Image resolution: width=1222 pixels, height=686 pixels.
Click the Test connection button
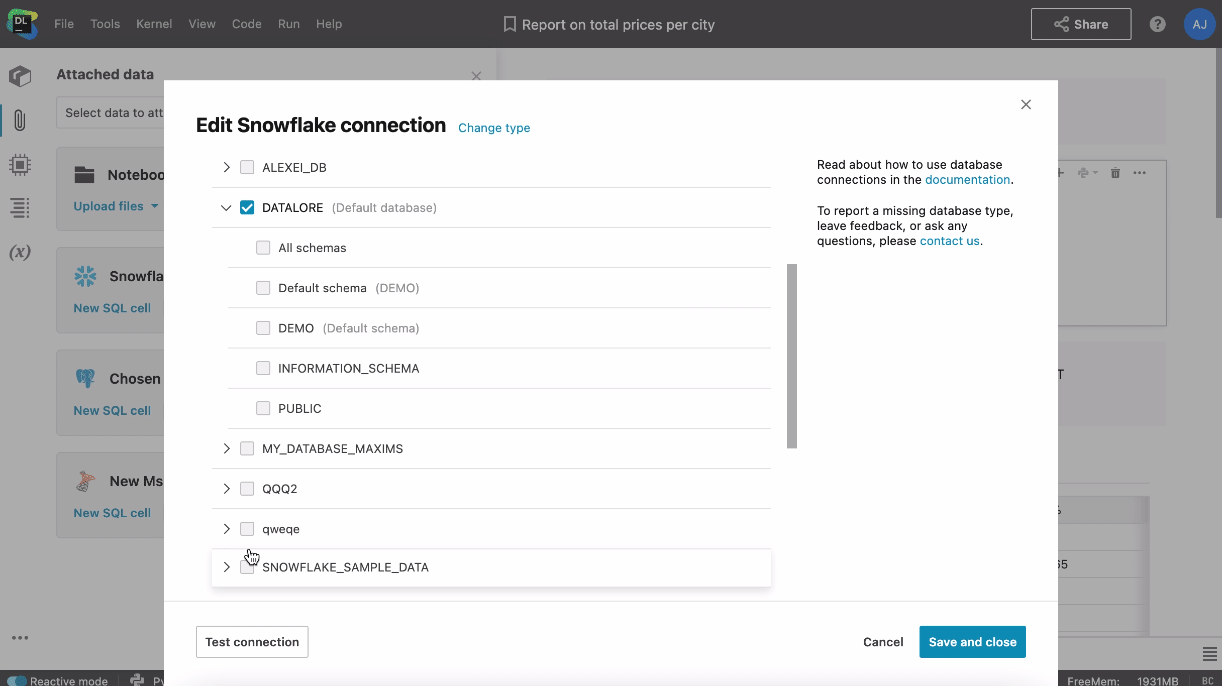click(x=252, y=642)
